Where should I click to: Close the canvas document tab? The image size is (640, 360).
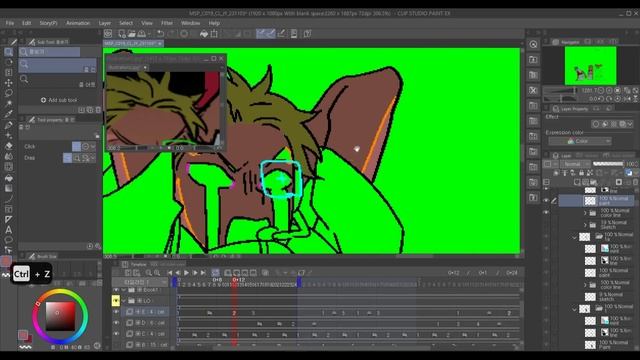(x=160, y=43)
